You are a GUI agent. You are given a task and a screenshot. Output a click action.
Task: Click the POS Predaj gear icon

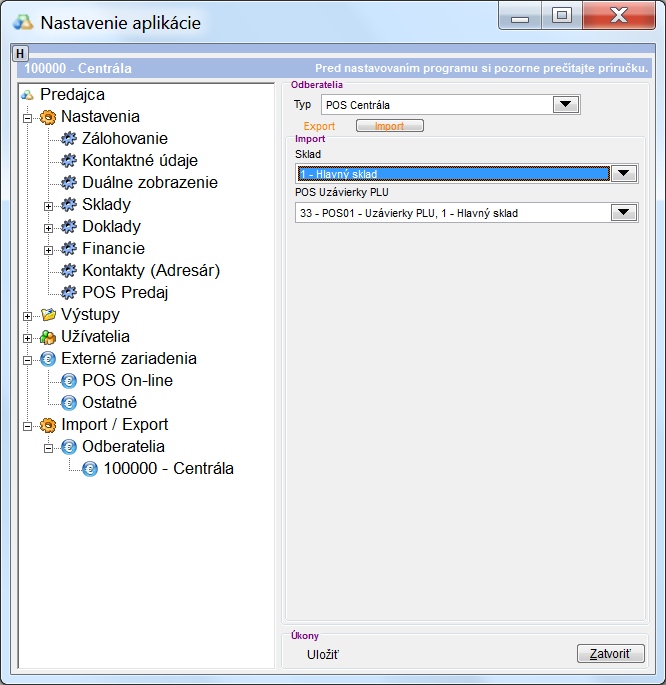(69, 293)
